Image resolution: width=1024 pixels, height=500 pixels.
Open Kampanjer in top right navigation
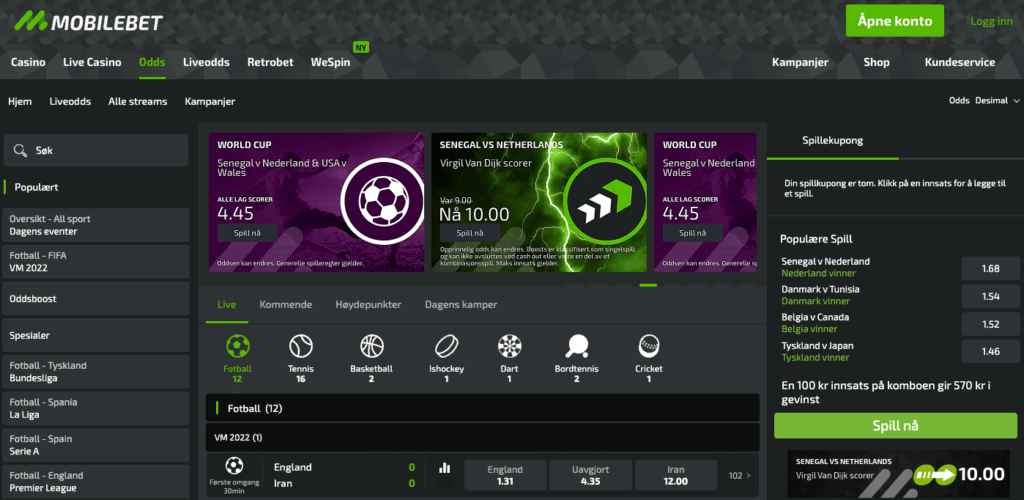click(800, 63)
